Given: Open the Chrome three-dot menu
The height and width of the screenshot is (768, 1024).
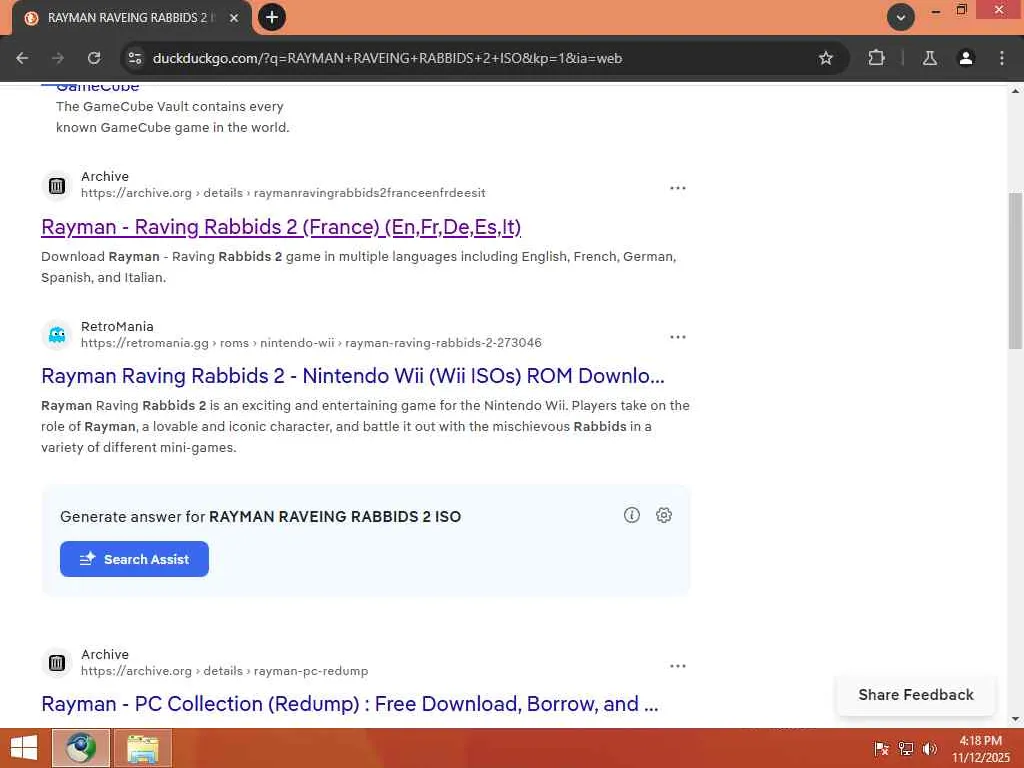Looking at the screenshot, I should 1002,58.
